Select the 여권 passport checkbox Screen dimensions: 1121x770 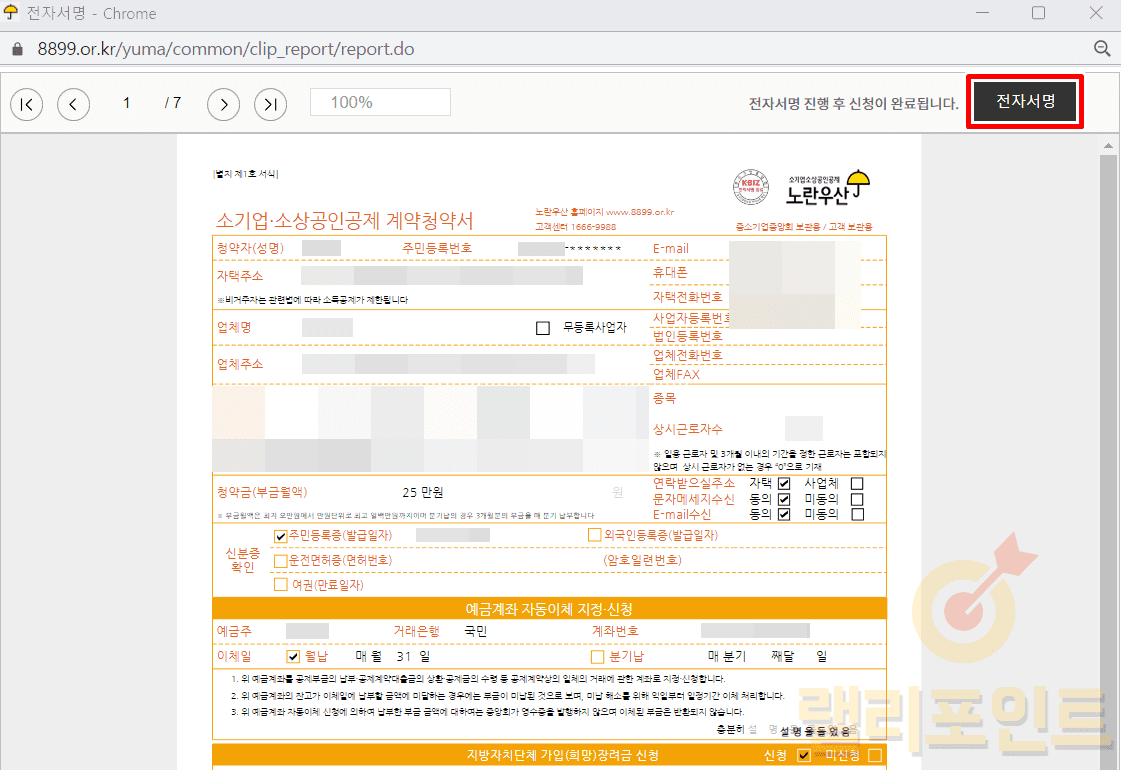coord(281,584)
